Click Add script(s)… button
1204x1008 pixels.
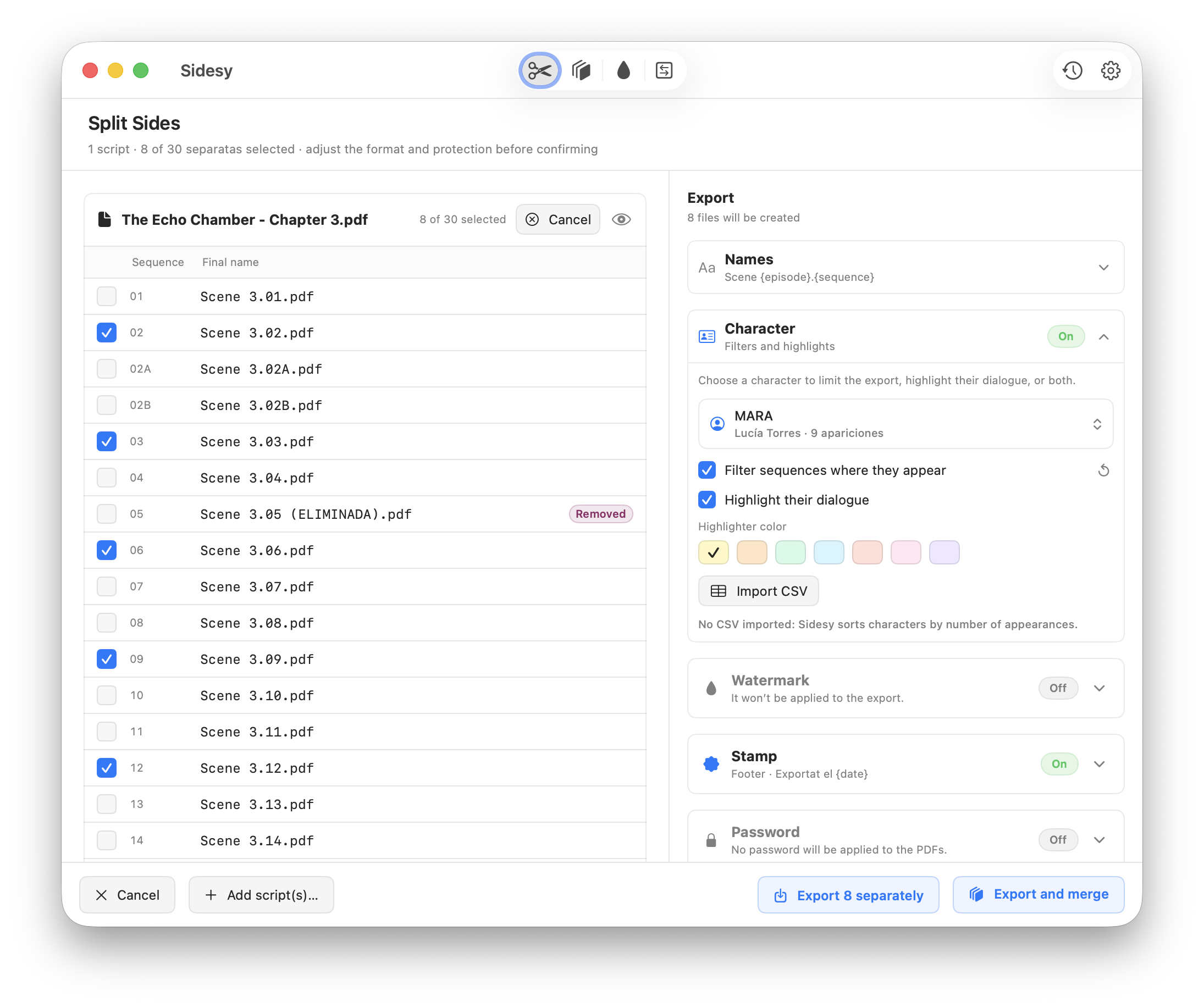point(261,895)
